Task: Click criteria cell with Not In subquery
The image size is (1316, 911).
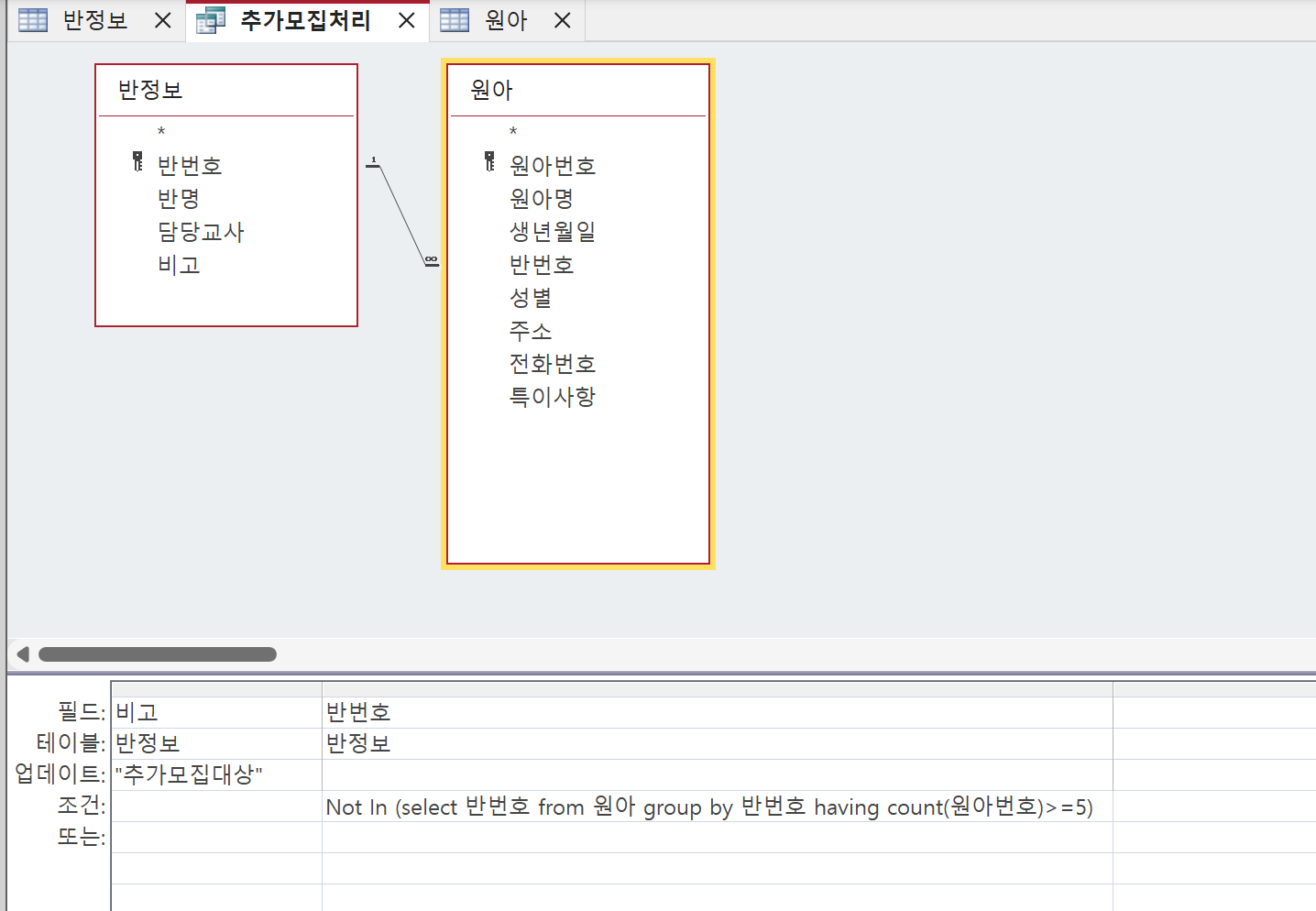Action: pyautogui.click(x=708, y=807)
